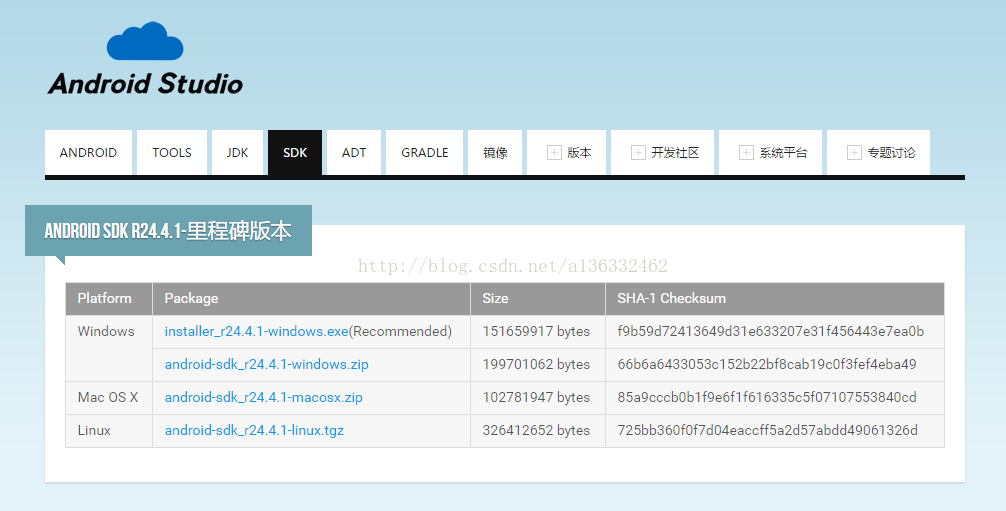Click the Android Studio cloud logo
Image resolution: width=1006 pixels, height=511 pixels.
(x=145, y=41)
